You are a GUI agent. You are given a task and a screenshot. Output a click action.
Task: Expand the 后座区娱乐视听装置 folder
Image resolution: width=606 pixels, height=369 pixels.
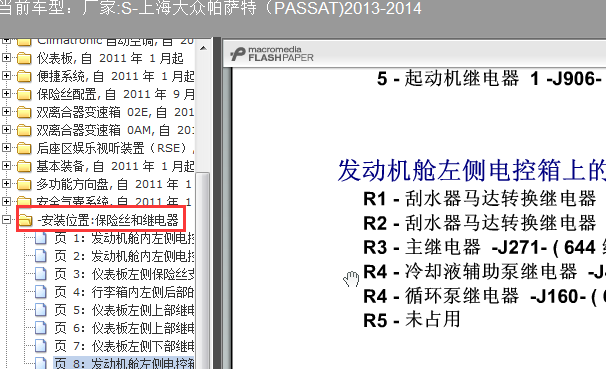(6, 148)
